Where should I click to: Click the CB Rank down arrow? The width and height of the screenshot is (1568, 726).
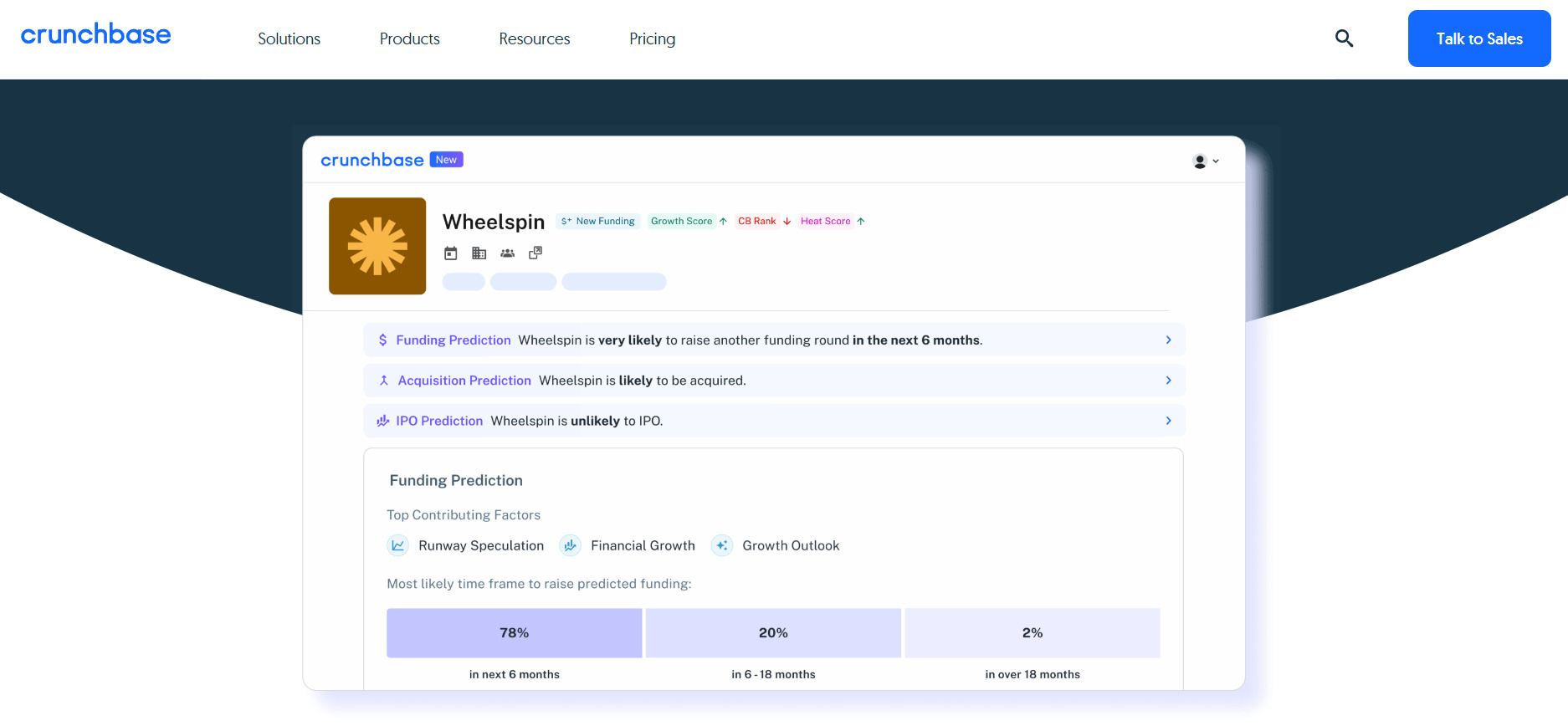[787, 221]
